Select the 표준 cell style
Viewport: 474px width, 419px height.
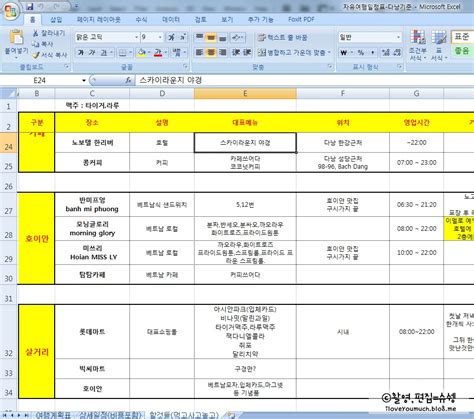point(462,37)
